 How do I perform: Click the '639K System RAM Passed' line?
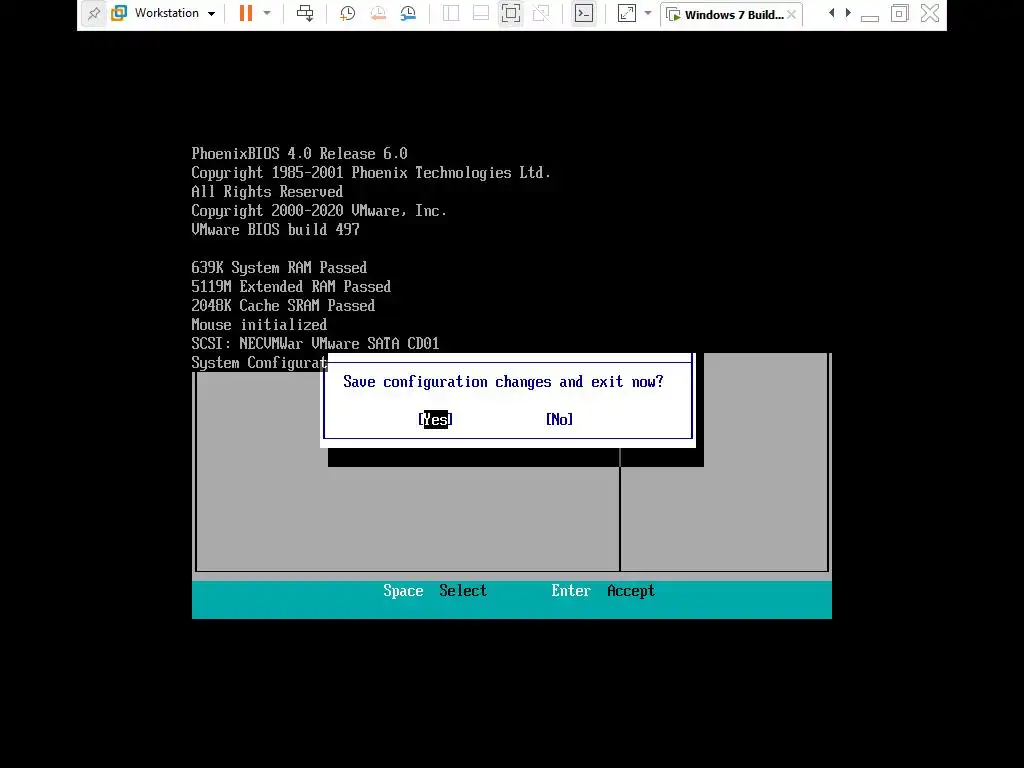coord(279,268)
